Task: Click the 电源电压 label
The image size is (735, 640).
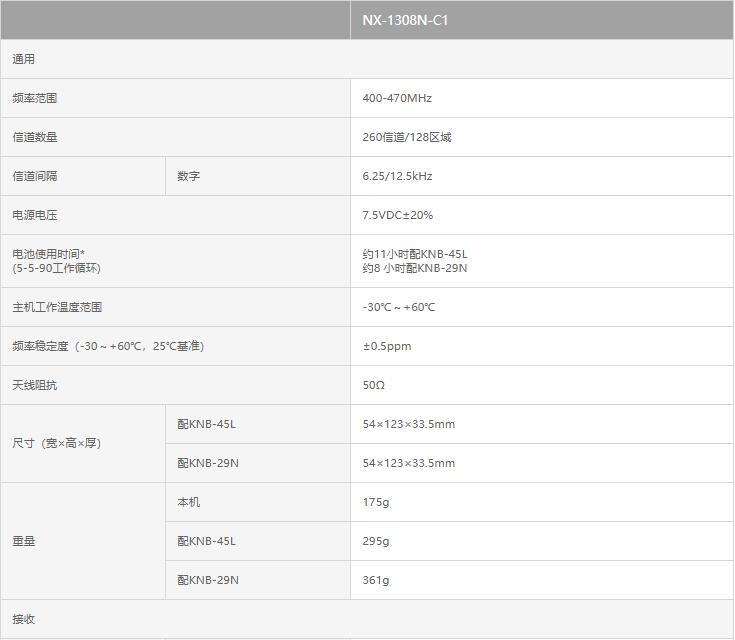Action: coord(35,215)
